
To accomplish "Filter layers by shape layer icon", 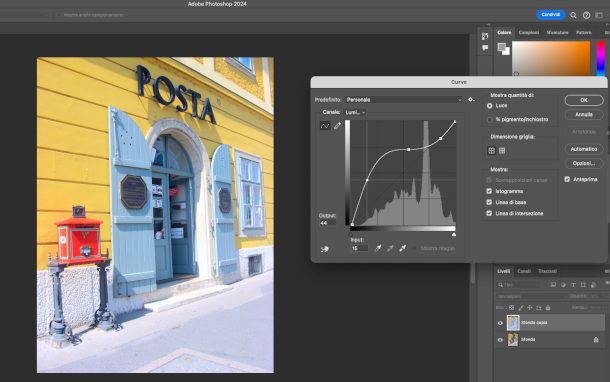I will pyautogui.click(x=583, y=285).
